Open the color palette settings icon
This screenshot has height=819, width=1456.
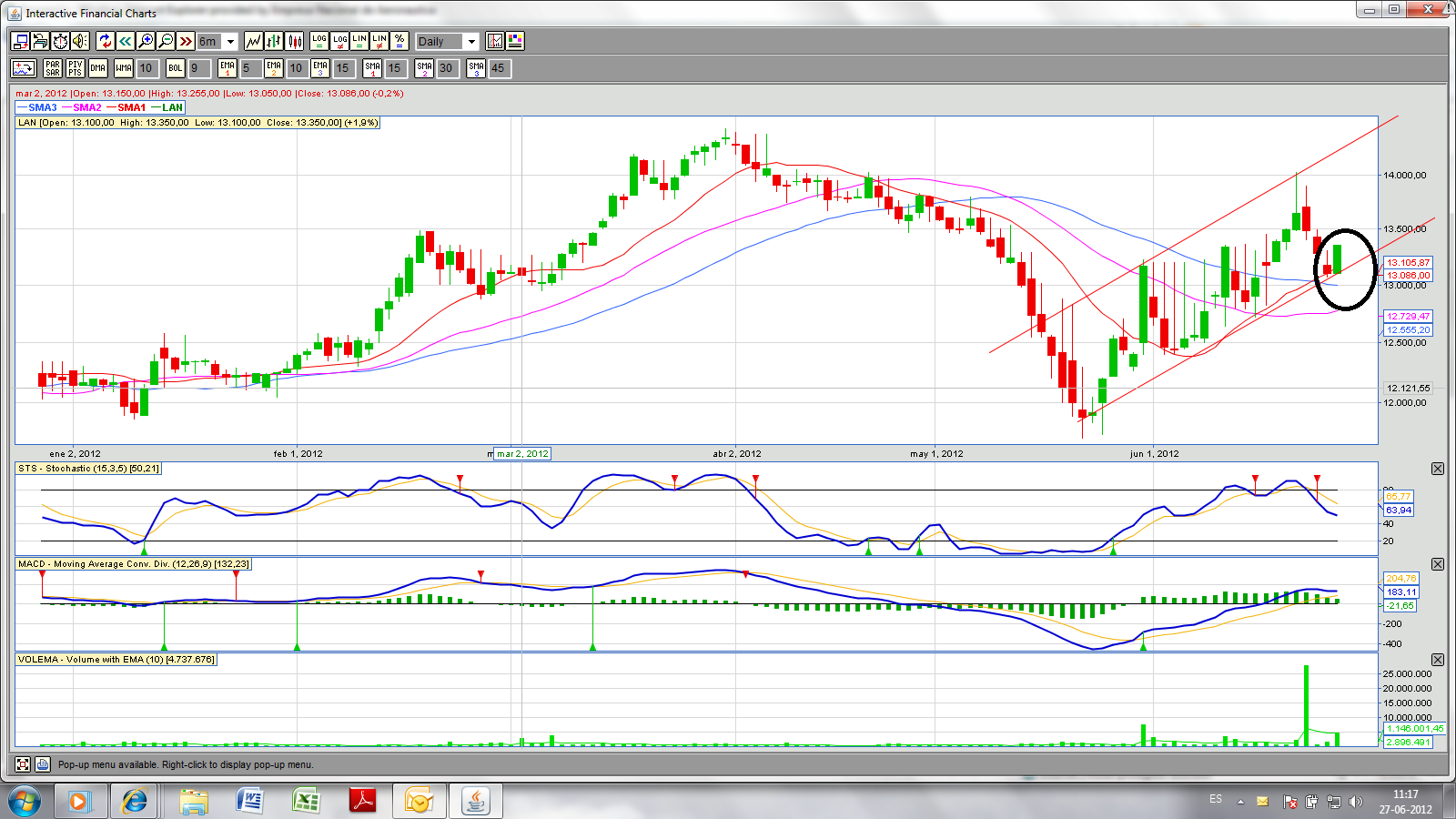[x=515, y=41]
